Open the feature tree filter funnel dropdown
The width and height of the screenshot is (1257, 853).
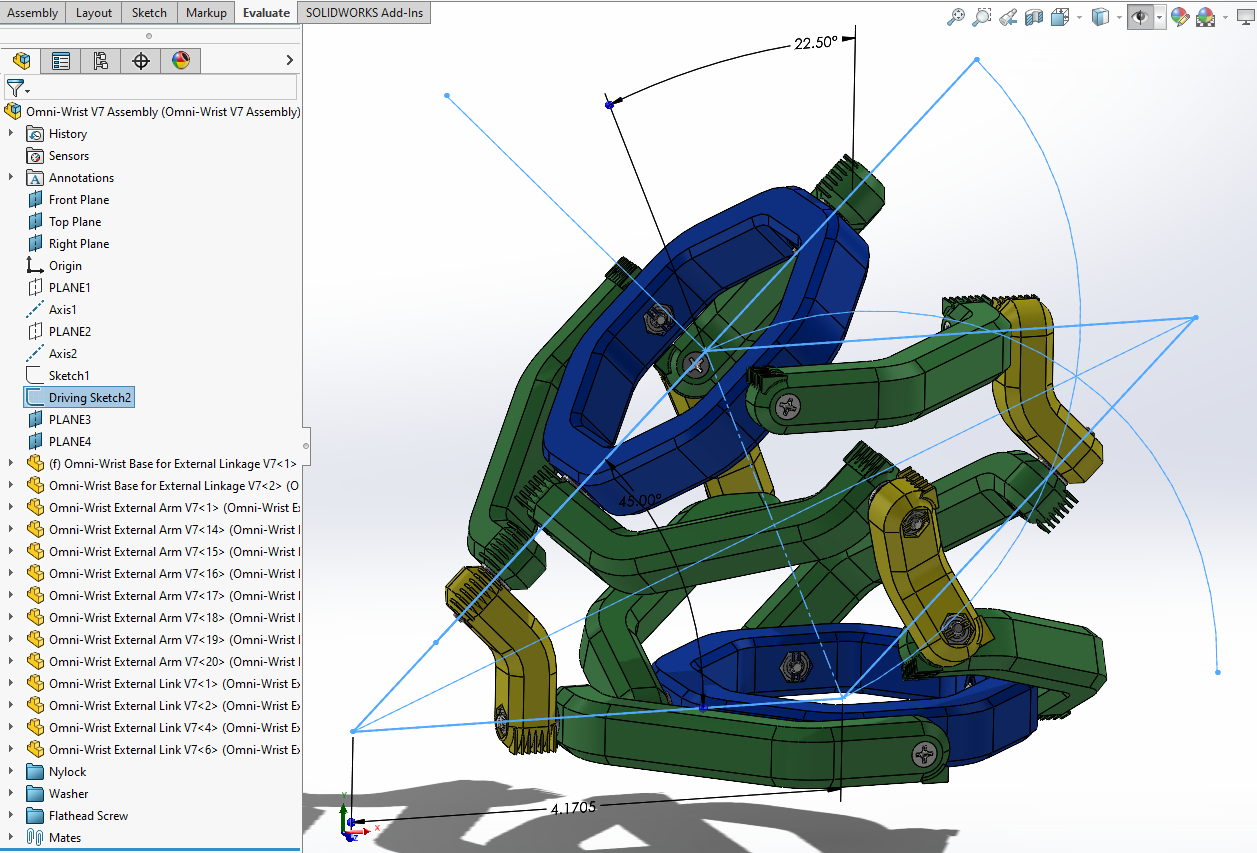pos(18,88)
